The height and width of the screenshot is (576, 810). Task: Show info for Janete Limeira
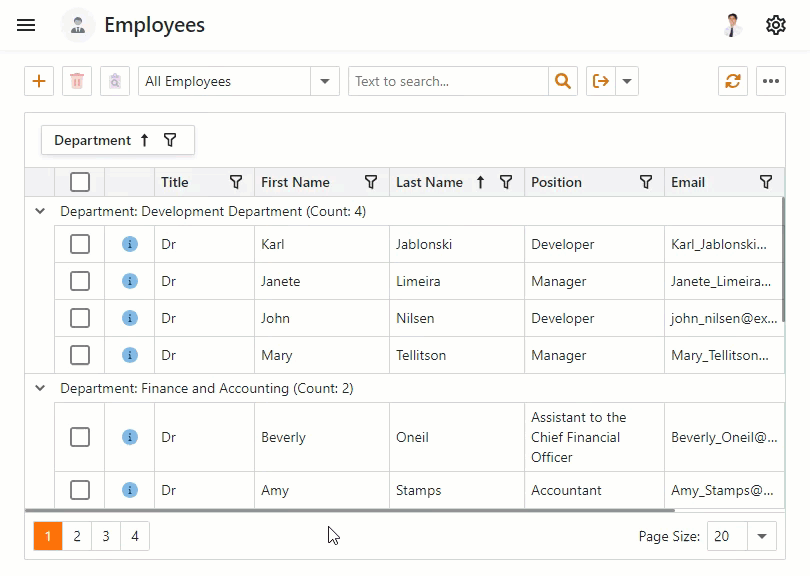pos(130,281)
